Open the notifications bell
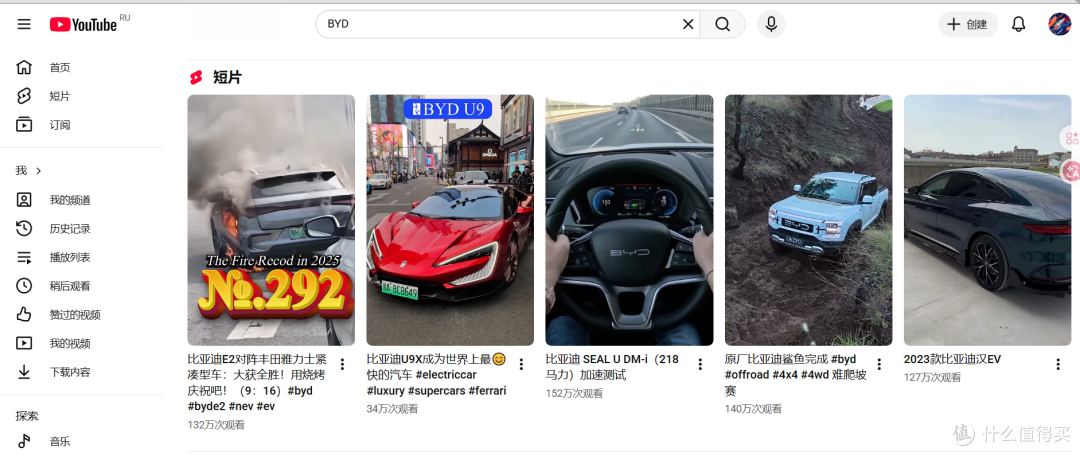The height and width of the screenshot is (456, 1080). click(1018, 24)
